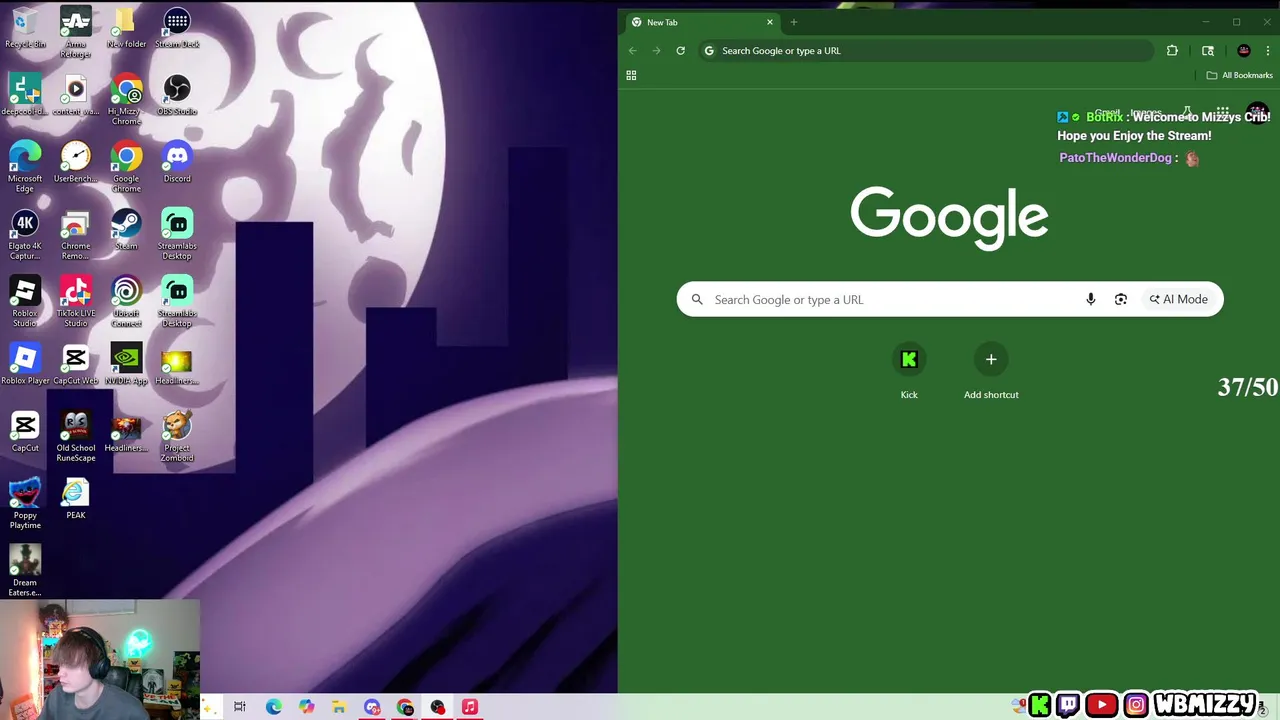Search by image with Lens icon

pyautogui.click(x=1121, y=299)
